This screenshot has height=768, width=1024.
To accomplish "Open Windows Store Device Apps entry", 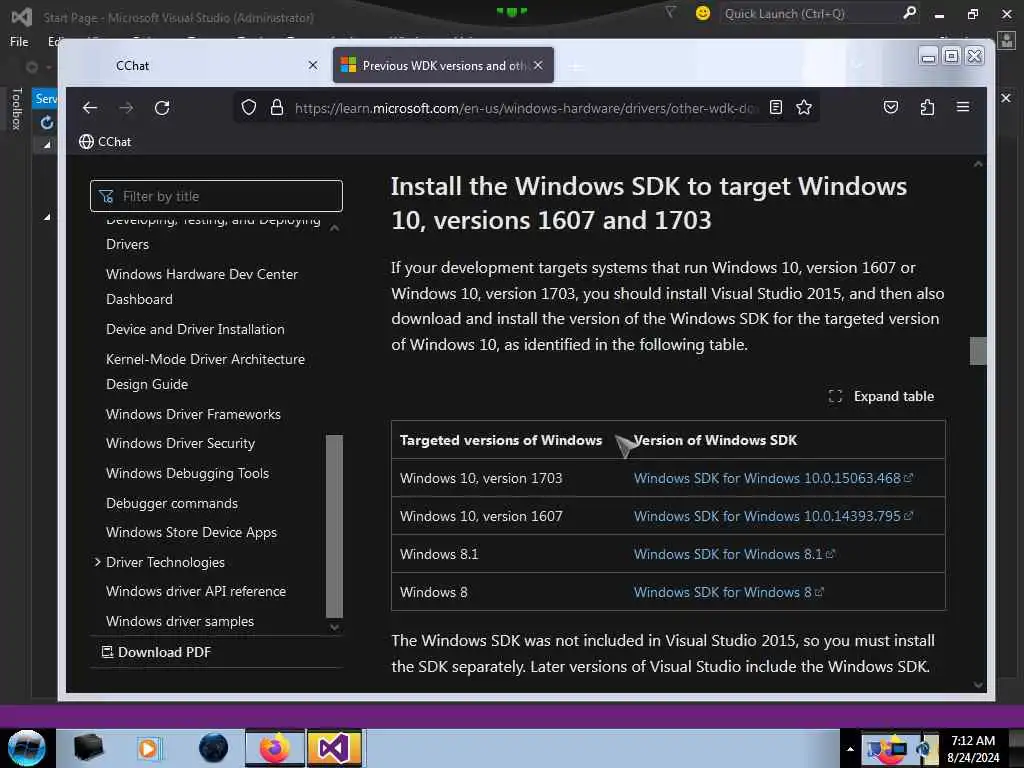I will click(191, 532).
